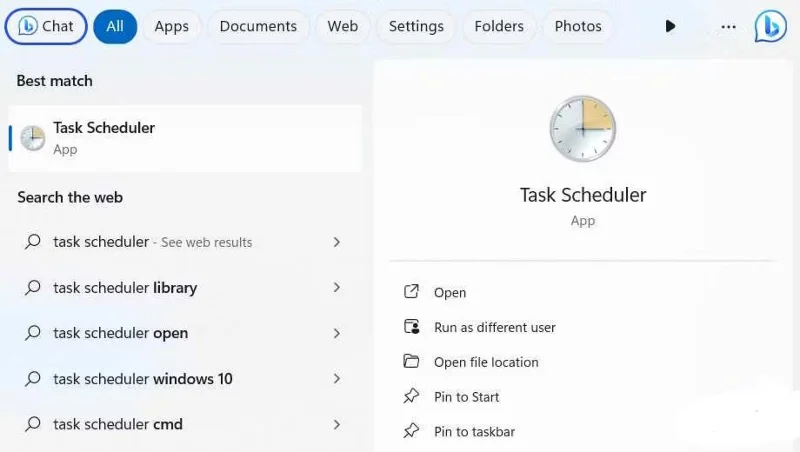Image resolution: width=800 pixels, height=452 pixels.
Task: Open the Task Scheduler best match result
Action: click(x=185, y=138)
